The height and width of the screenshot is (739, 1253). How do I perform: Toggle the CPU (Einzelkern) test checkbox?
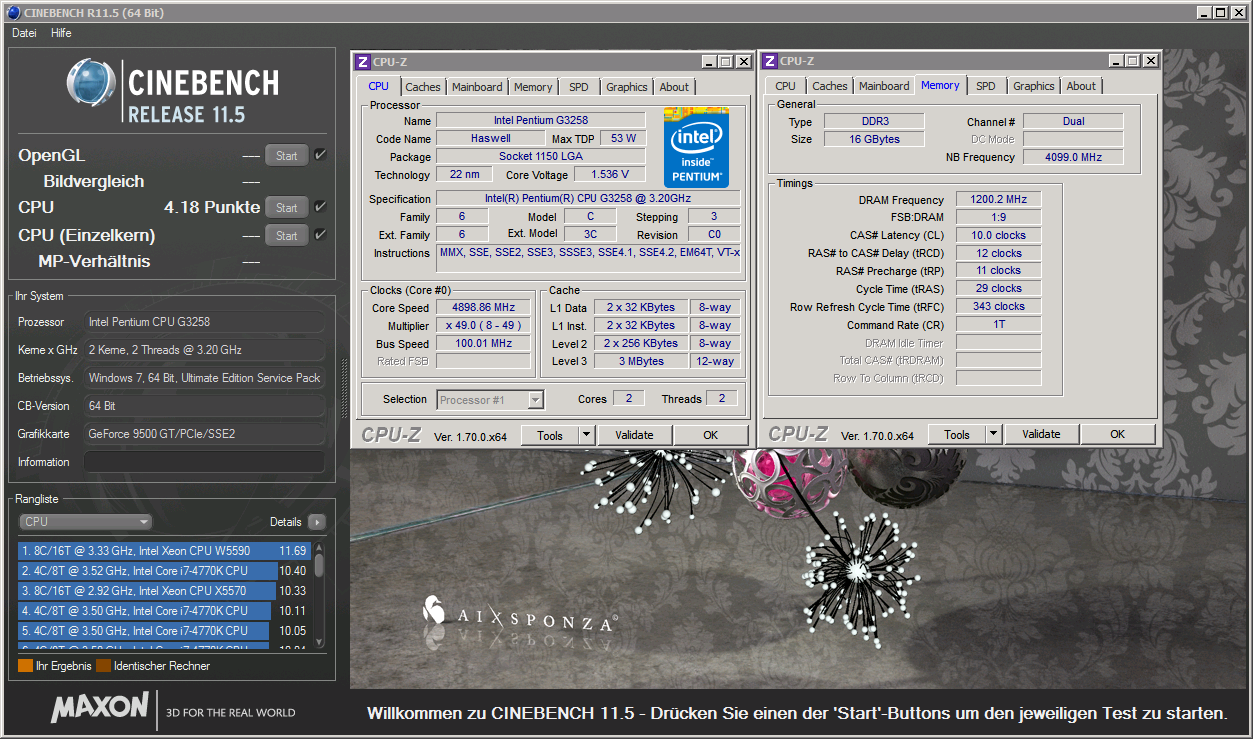coord(320,235)
